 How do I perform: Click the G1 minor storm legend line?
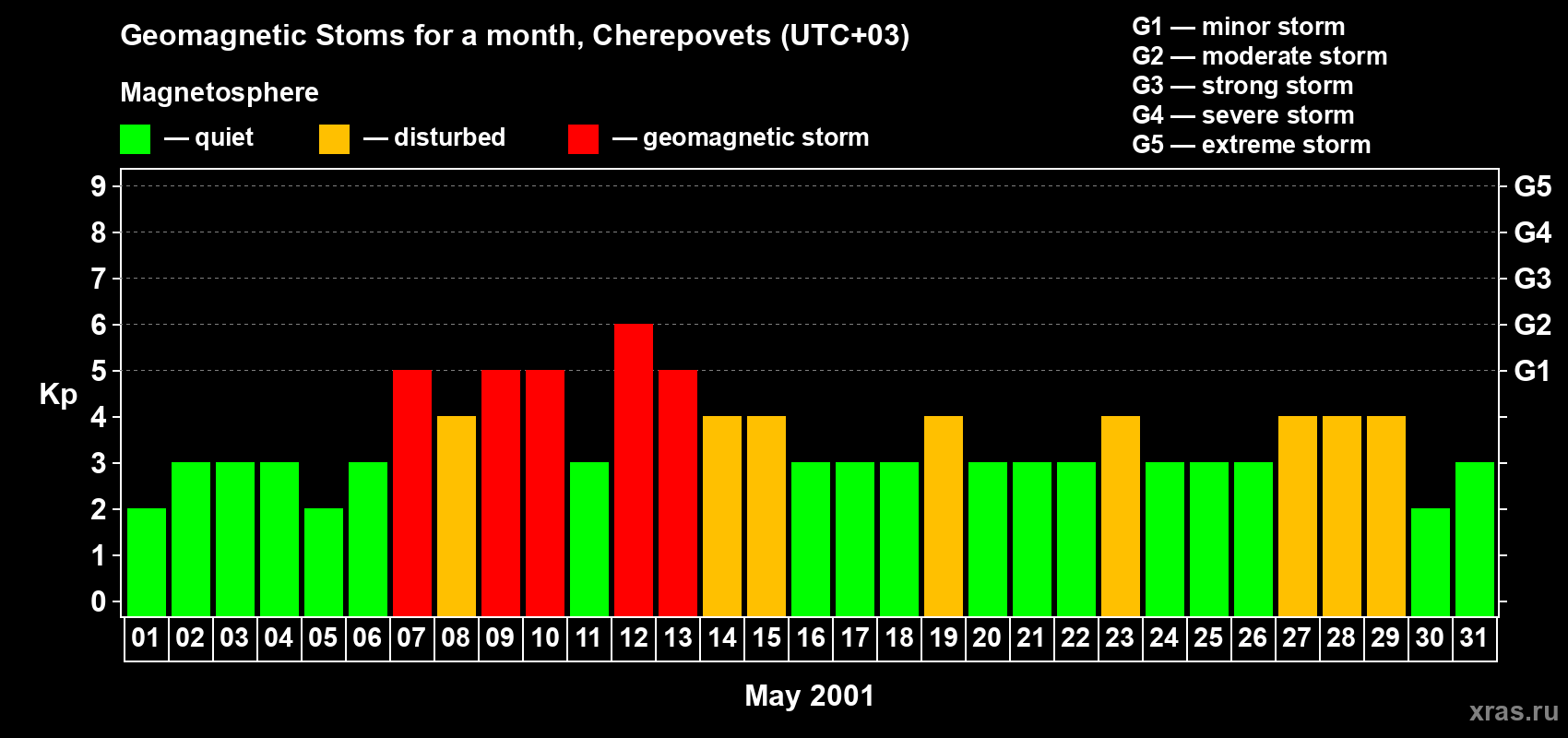[x=1239, y=27]
